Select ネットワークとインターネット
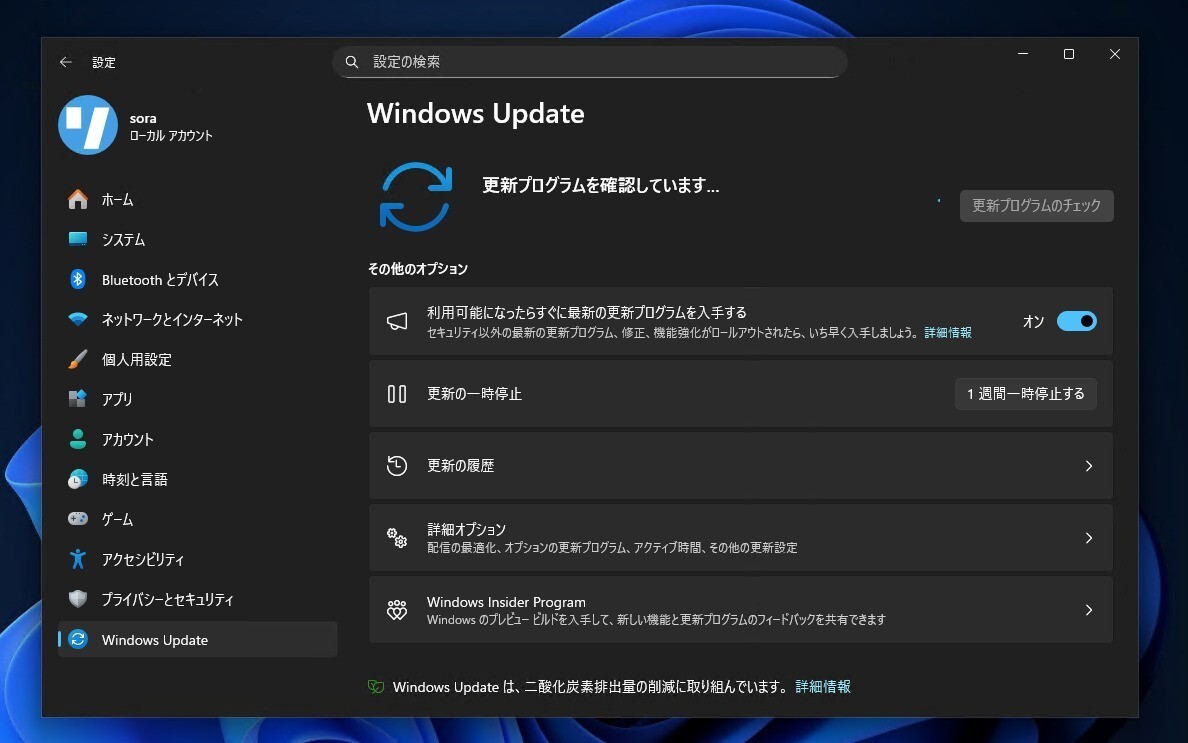This screenshot has height=743, width=1188. pyautogui.click(x=198, y=319)
